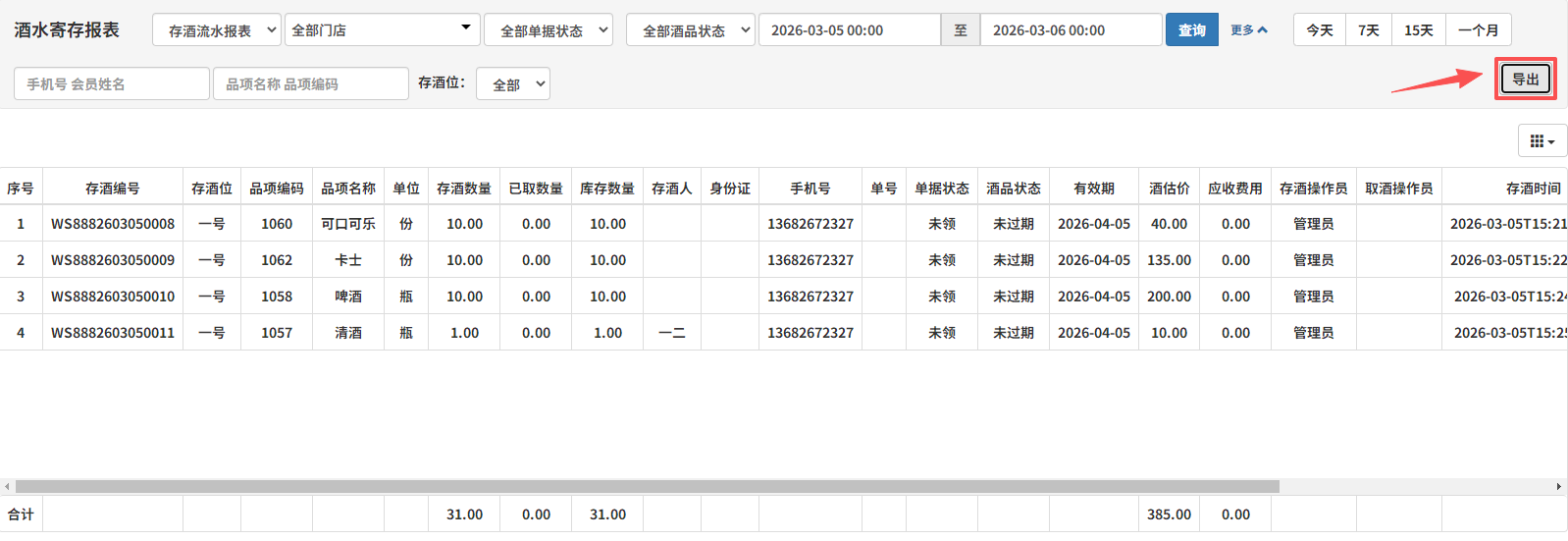Choose the 15天 quick range
Viewport: 1568px width, 541px height.
(x=1418, y=30)
